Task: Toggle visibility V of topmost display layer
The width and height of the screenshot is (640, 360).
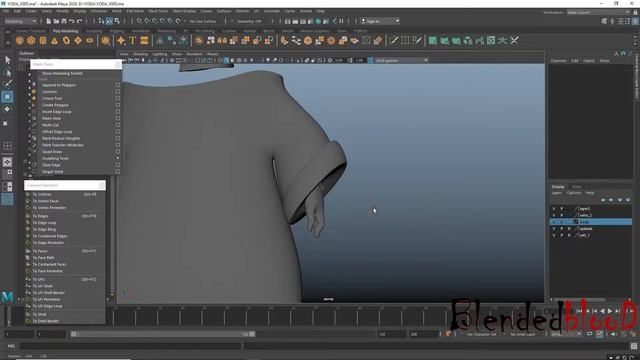Action: [x=554, y=209]
